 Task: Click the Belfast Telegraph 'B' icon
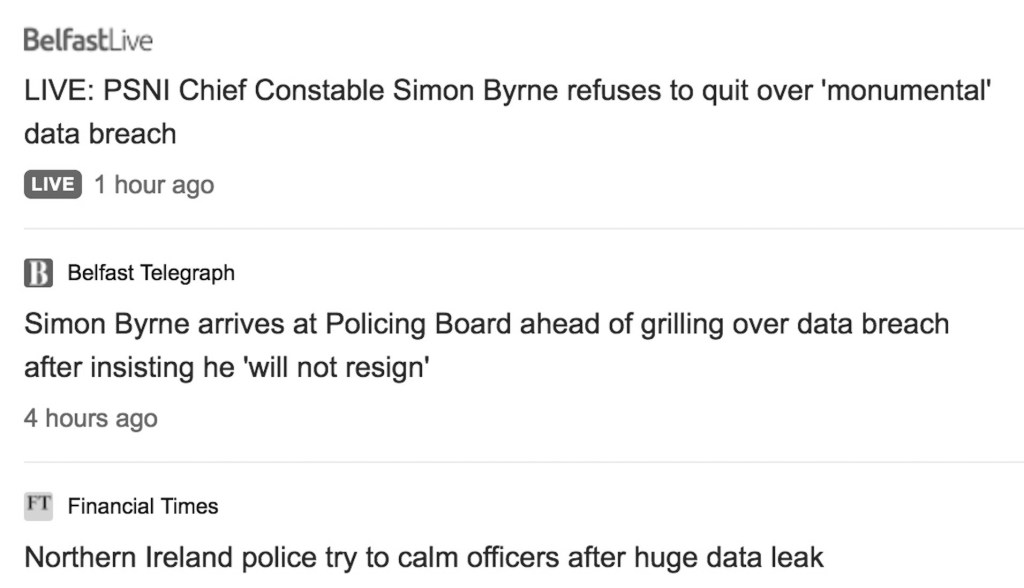click(x=38, y=273)
